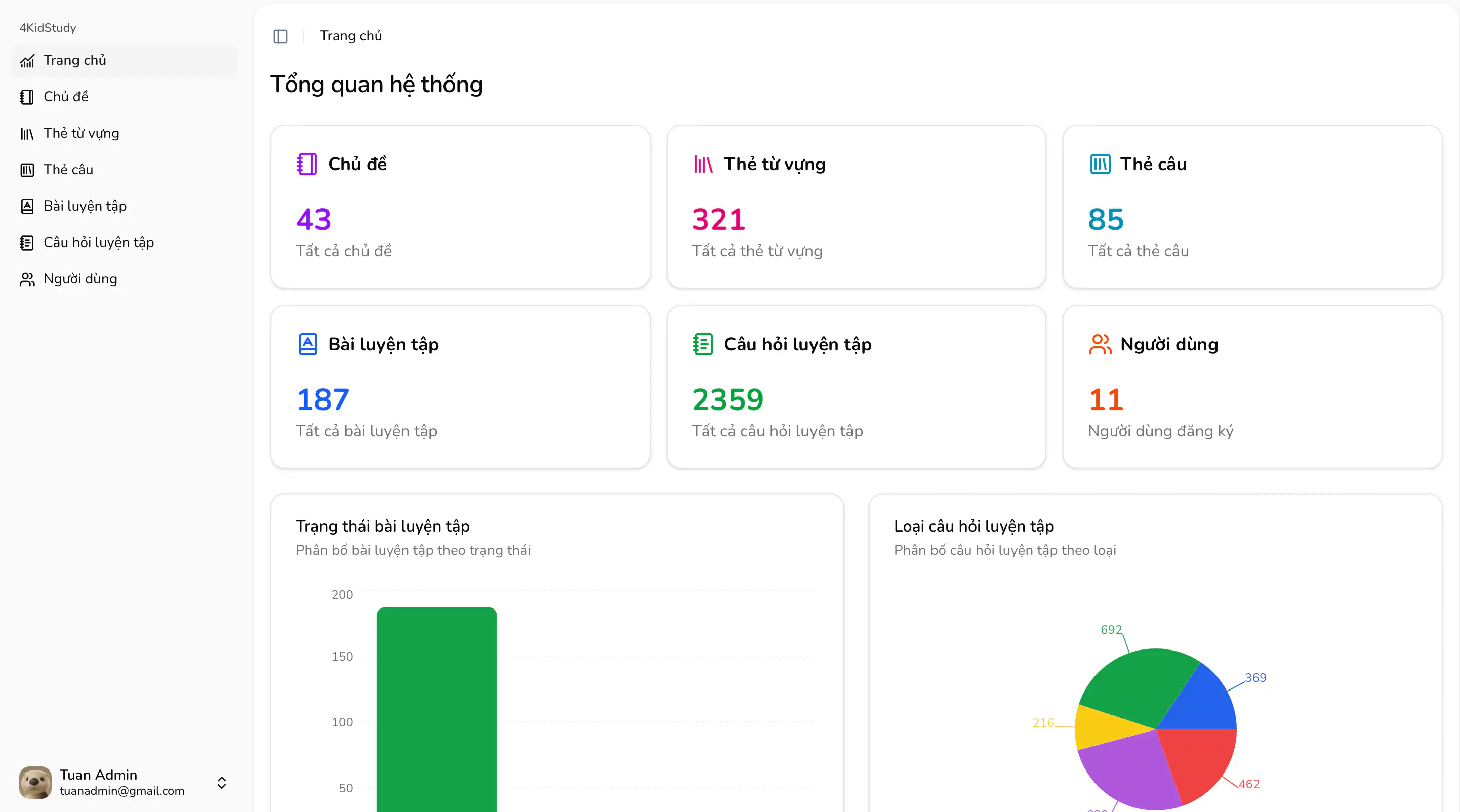Toggle the sidebar panel icon
Screen dimensions: 1460x812
pyautogui.click(x=280, y=36)
